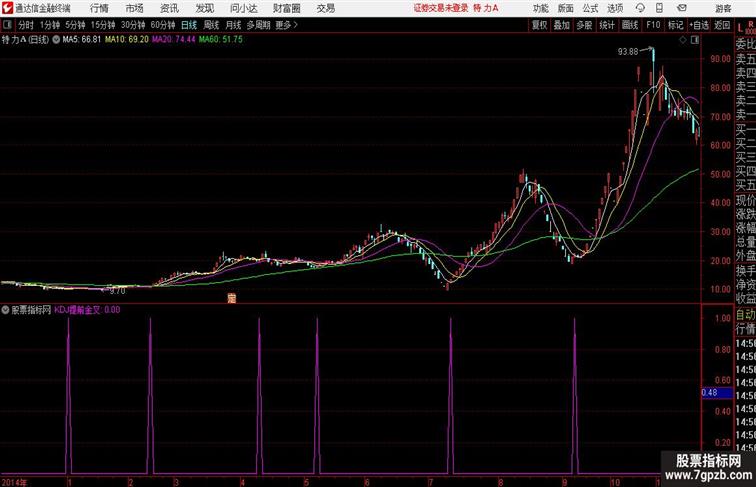Select the 周线 weekly period

point(211,25)
